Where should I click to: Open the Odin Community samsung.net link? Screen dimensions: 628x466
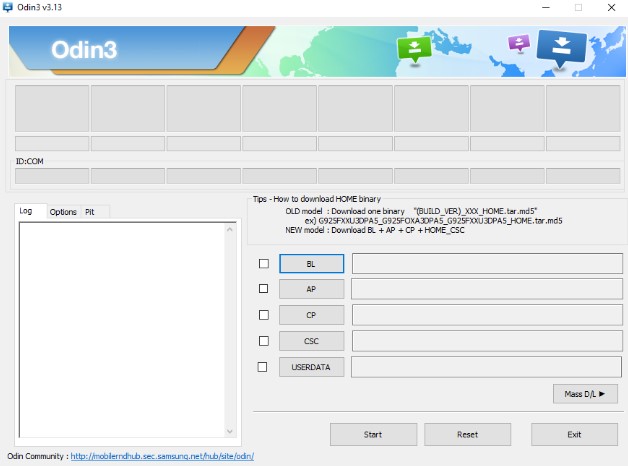[x=162, y=456]
